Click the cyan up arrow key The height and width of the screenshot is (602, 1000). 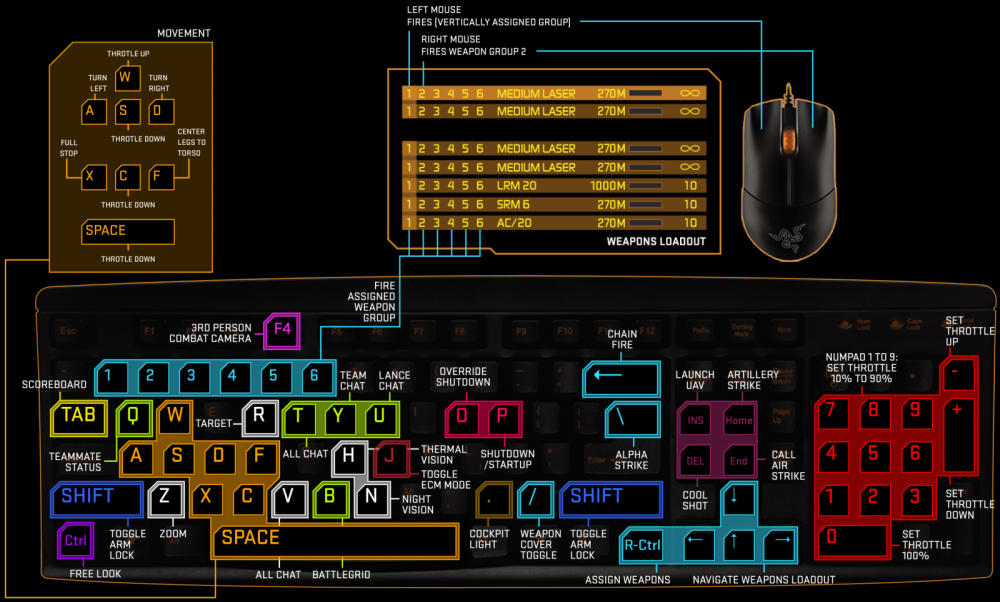[739, 545]
